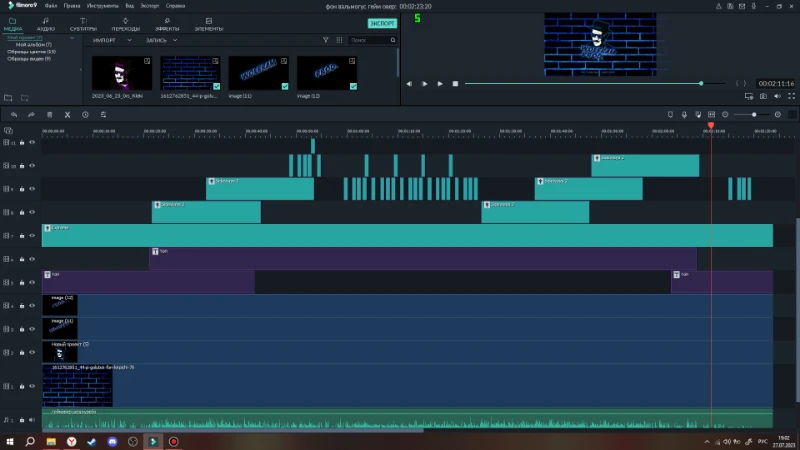This screenshot has width=800, height=450.
Task: Select Образцы видео folder
Action: (x=29, y=59)
